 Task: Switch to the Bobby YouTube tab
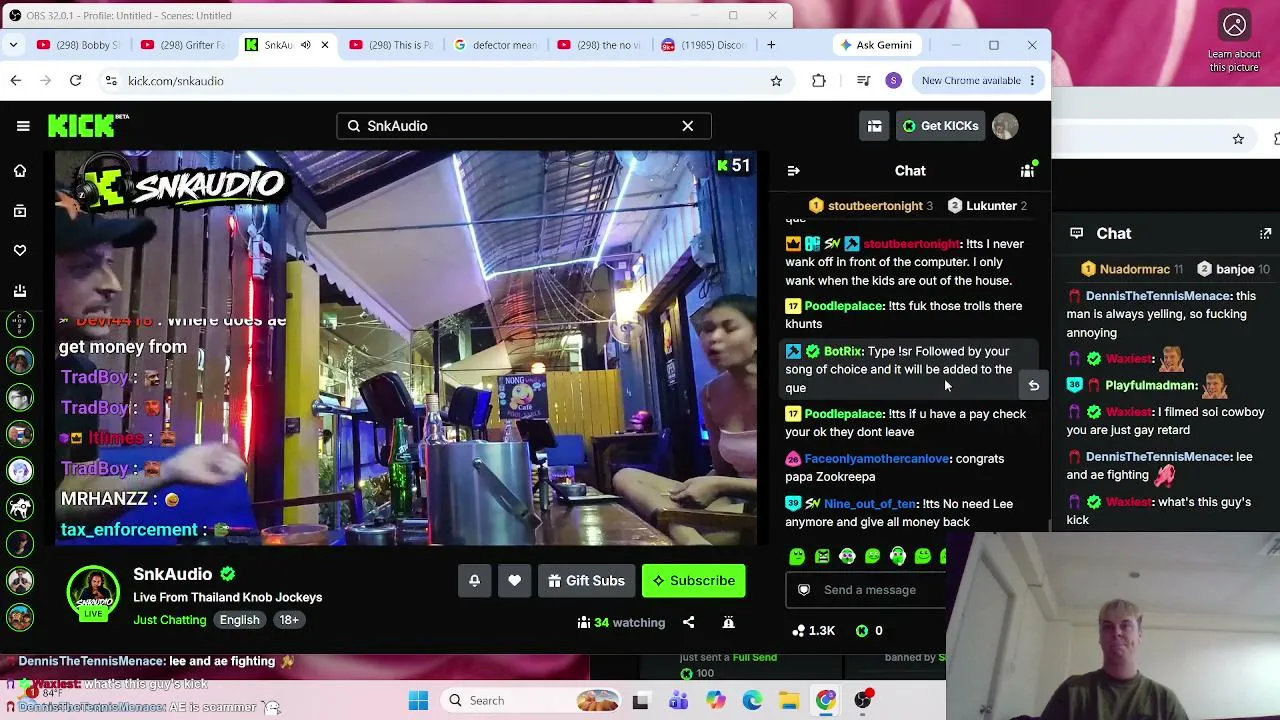point(78,45)
